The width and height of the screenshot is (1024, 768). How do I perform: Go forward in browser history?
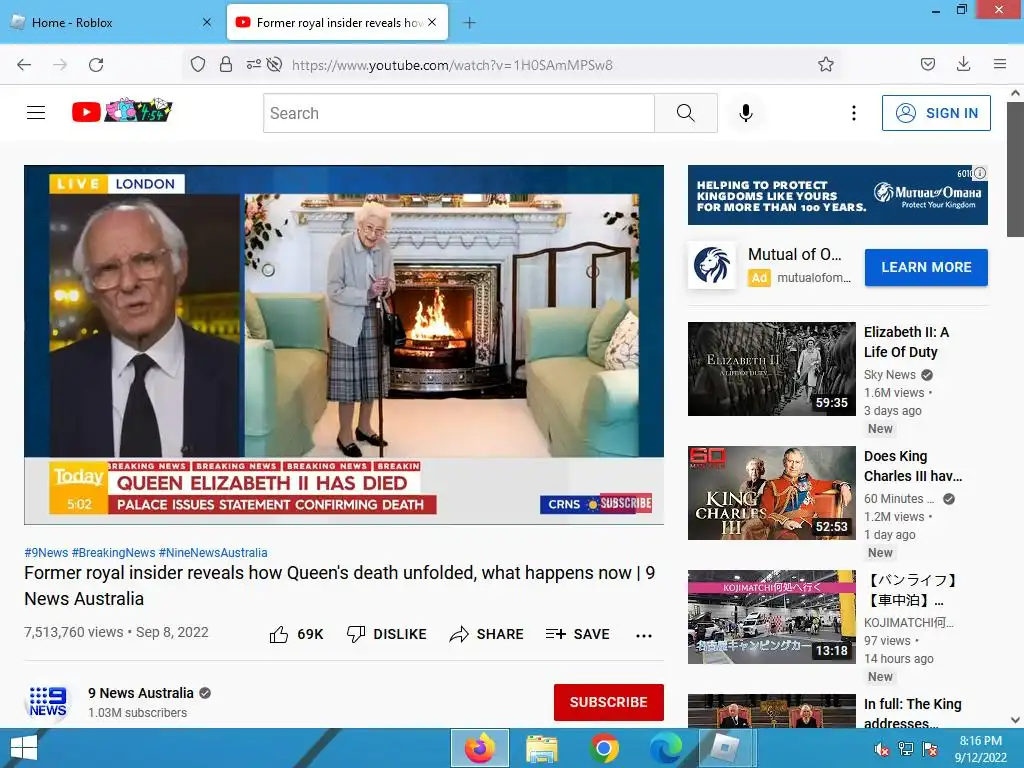point(60,65)
